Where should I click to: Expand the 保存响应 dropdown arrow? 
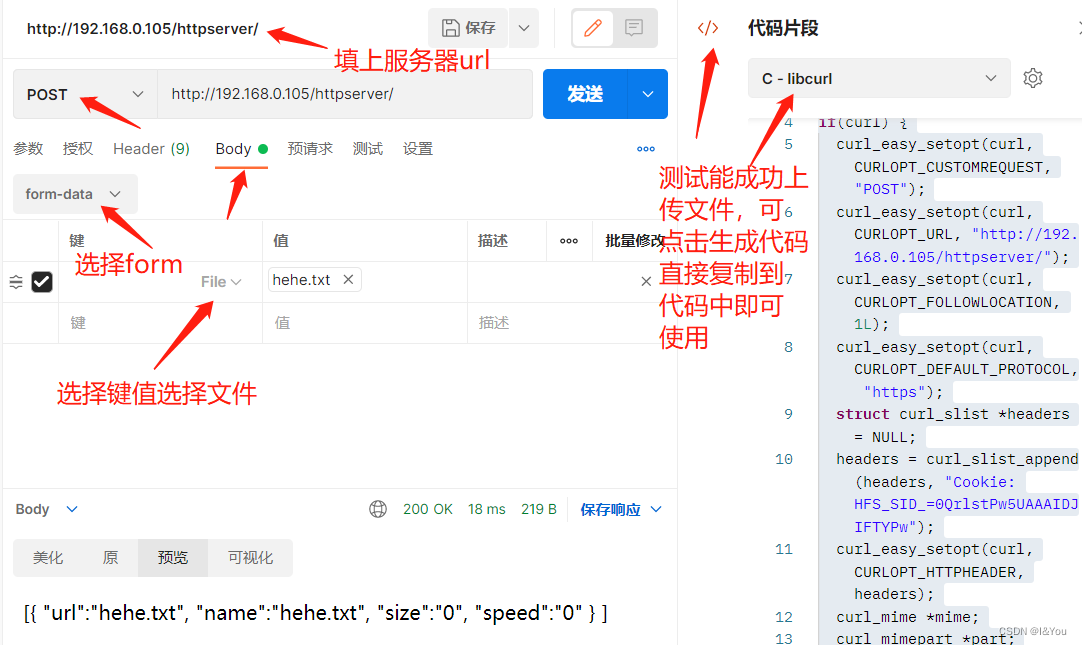click(x=656, y=509)
